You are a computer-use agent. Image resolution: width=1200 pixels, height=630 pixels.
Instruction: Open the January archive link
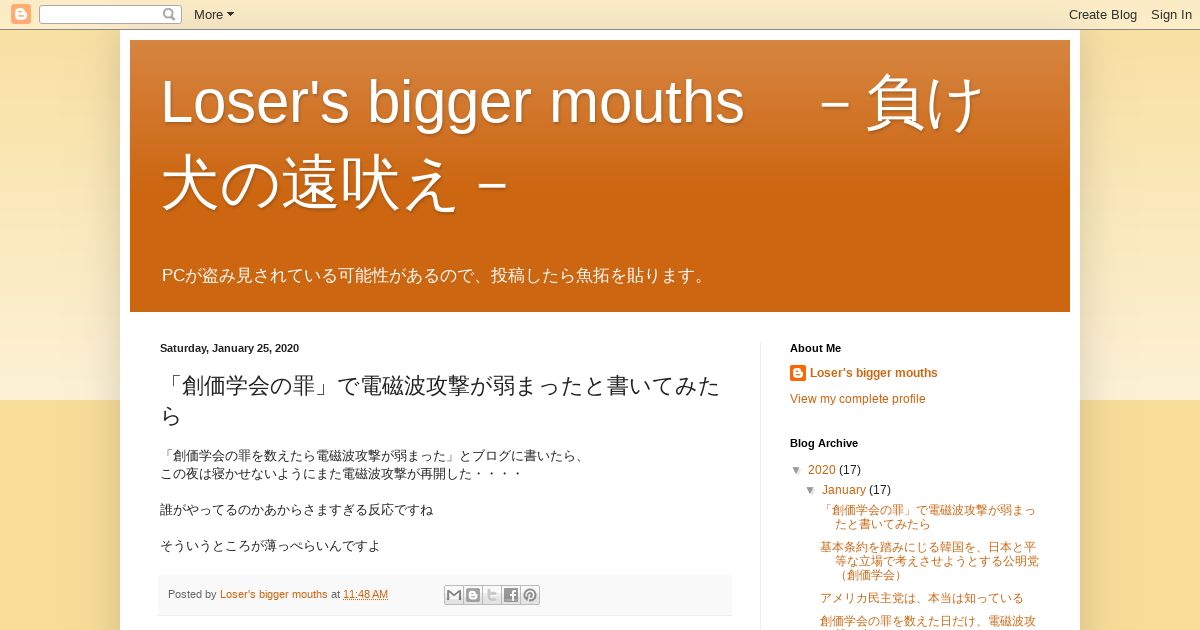pyautogui.click(x=844, y=490)
